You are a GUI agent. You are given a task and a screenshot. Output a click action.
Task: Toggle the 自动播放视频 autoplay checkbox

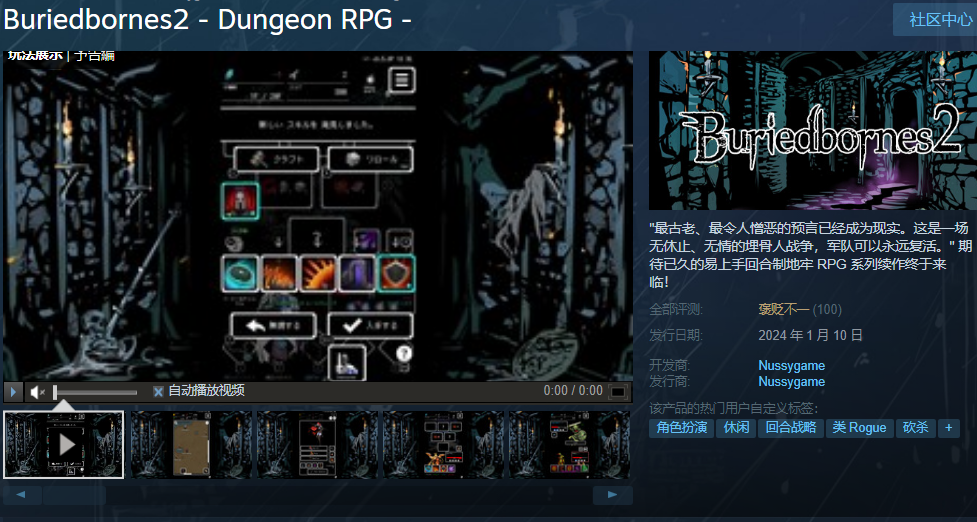158,392
